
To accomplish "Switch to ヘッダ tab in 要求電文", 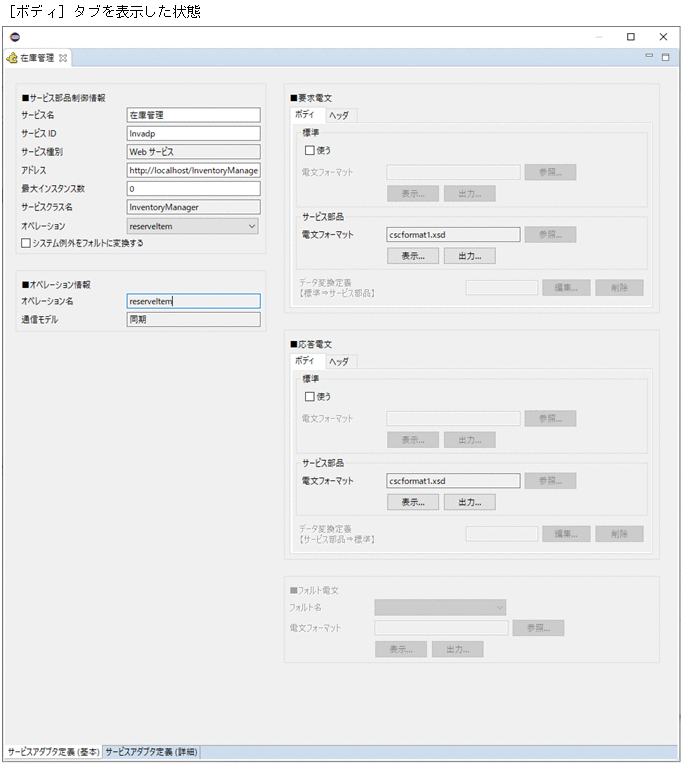I will [339, 116].
